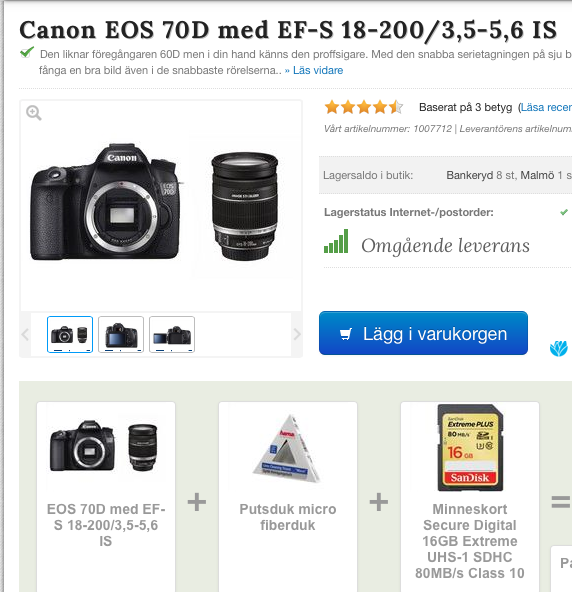Image resolution: width=572 pixels, height=592 pixels.
Task: Open the SanDisk 16GB memory card item
Action: (470, 497)
